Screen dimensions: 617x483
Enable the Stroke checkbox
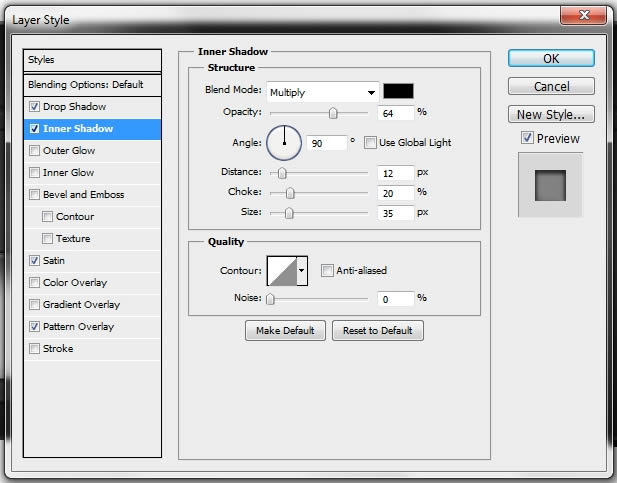(x=35, y=349)
